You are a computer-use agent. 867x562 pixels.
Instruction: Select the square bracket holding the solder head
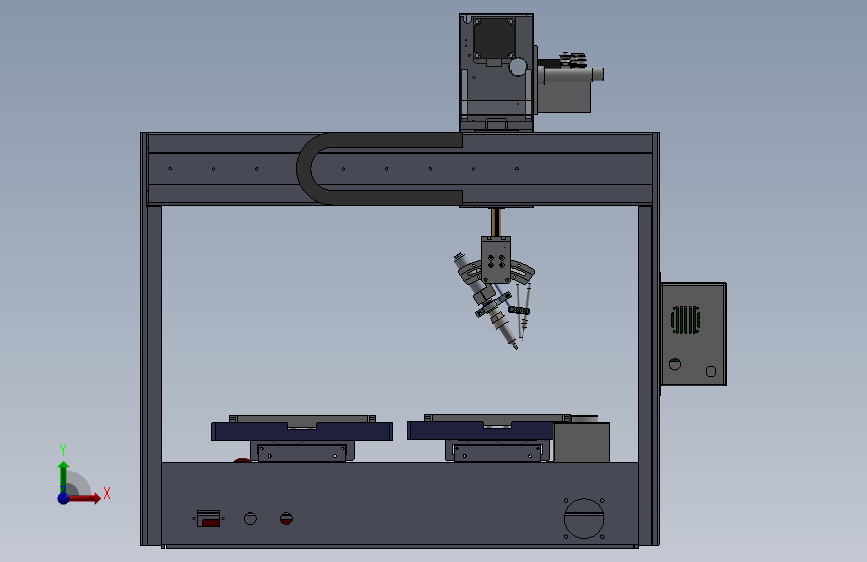click(496, 260)
